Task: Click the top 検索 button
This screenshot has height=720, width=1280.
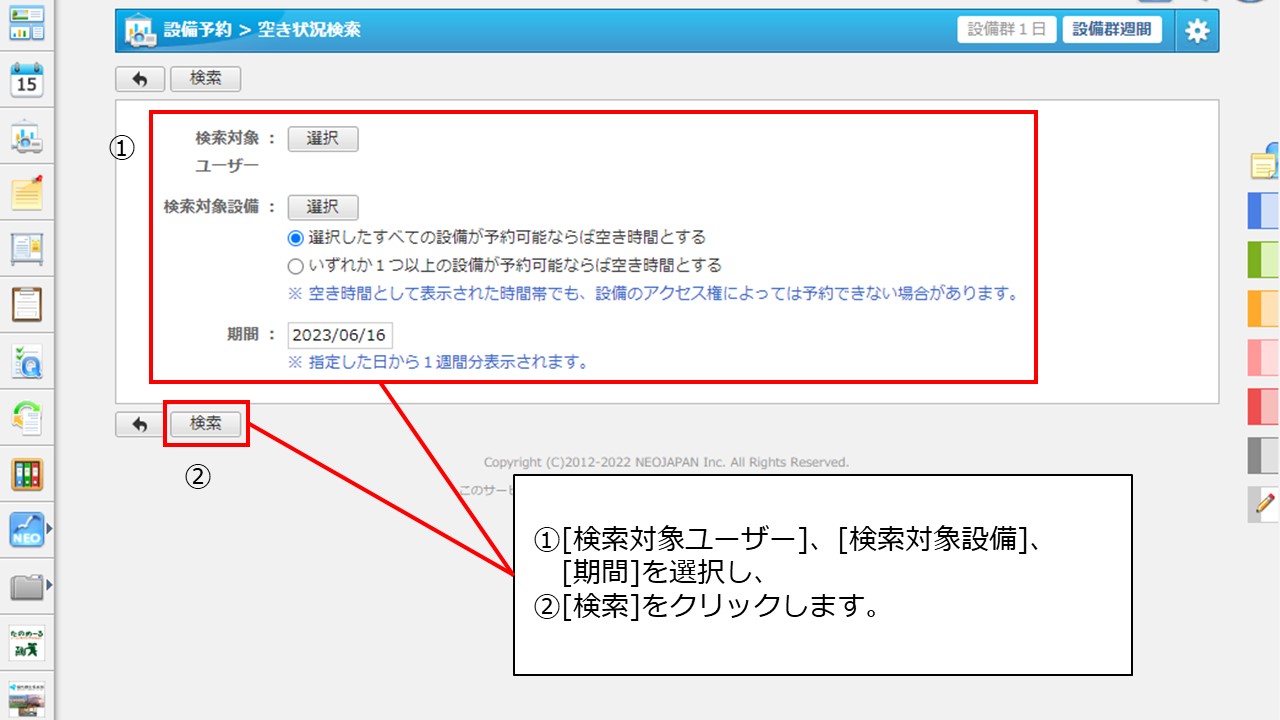Action: click(205, 79)
